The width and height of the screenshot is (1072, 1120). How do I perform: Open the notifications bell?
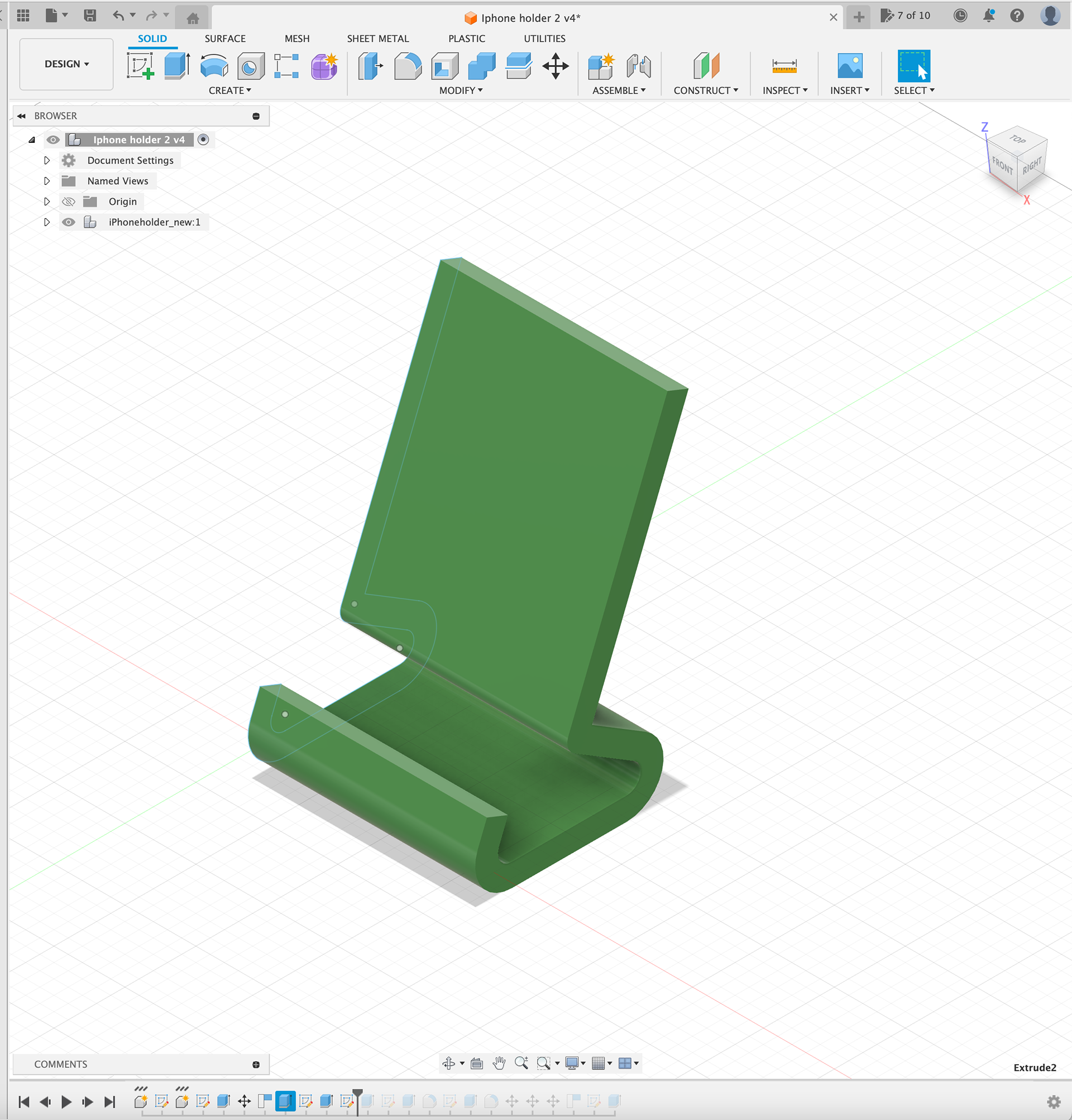[989, 16]
